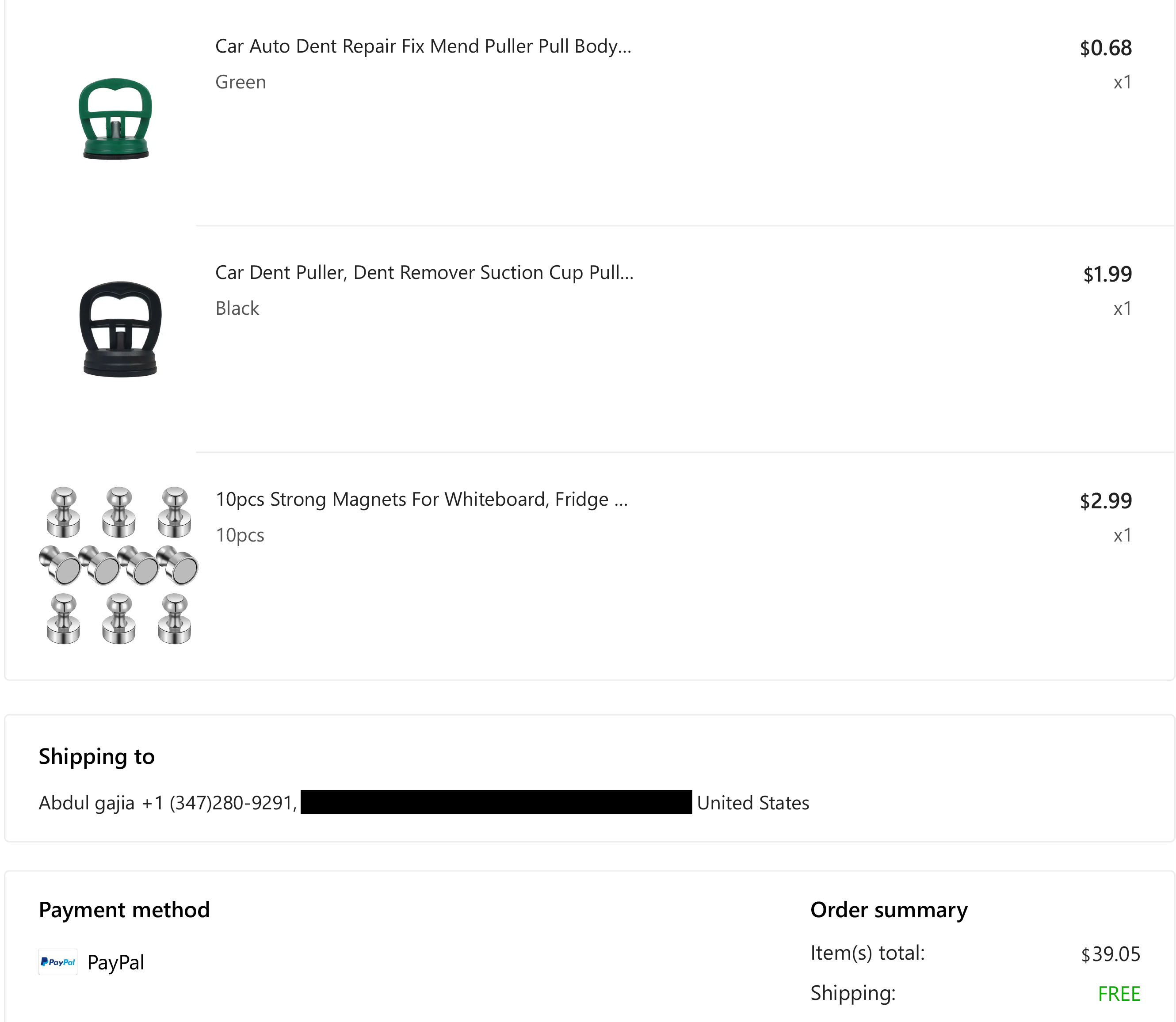Screen dimensions: 1176x1022
Task: Click the Payment method heading
Action: pyautogui.click(x=124, y=910)
